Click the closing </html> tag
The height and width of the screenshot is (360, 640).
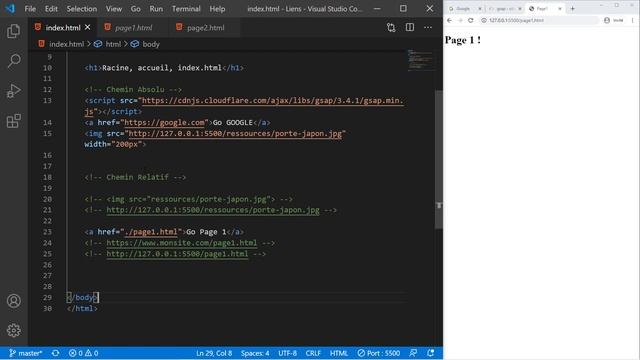point(82,309)
